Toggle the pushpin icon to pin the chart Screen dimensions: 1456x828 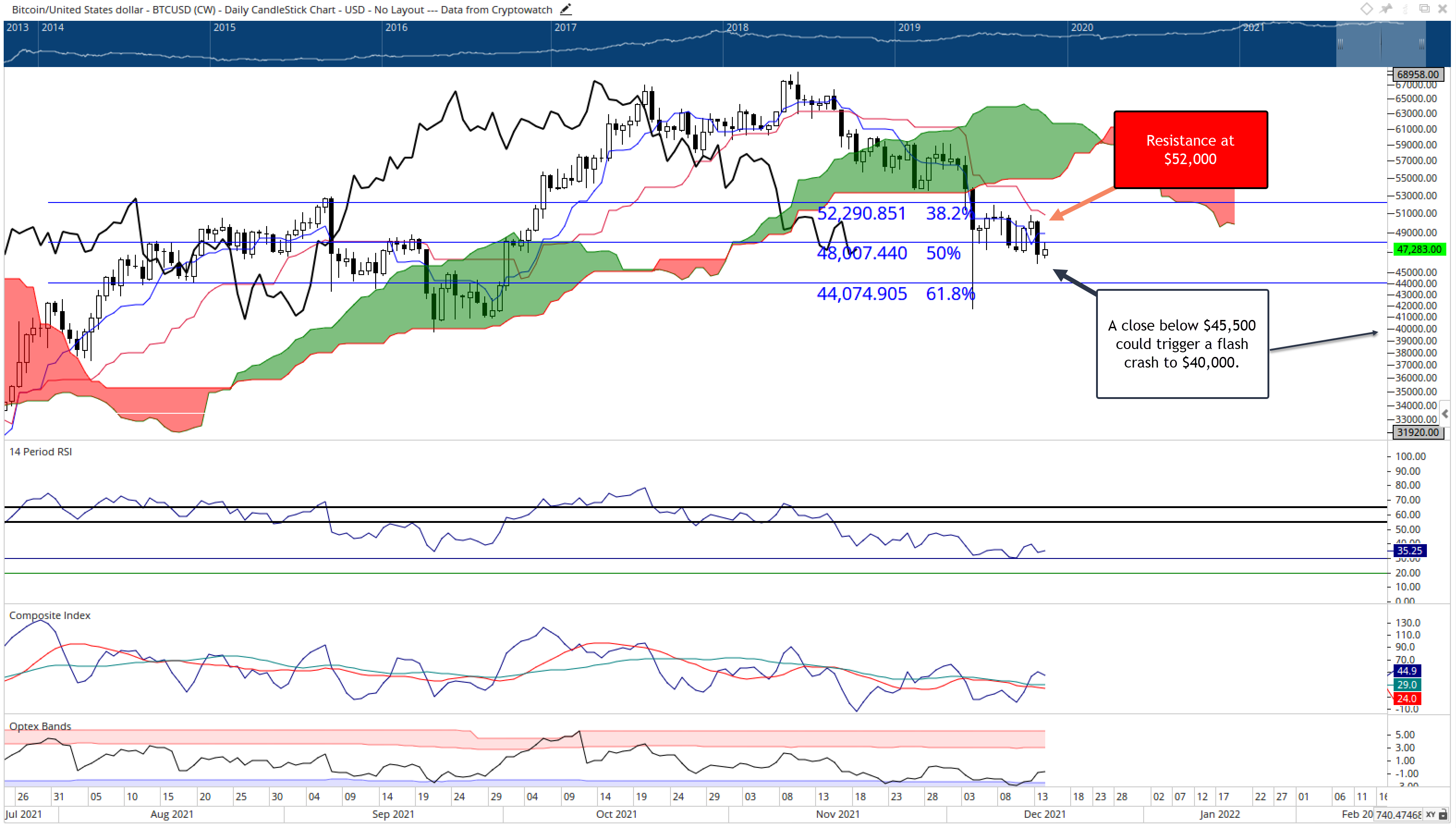pyautogui.click(x=1386, y=8)
